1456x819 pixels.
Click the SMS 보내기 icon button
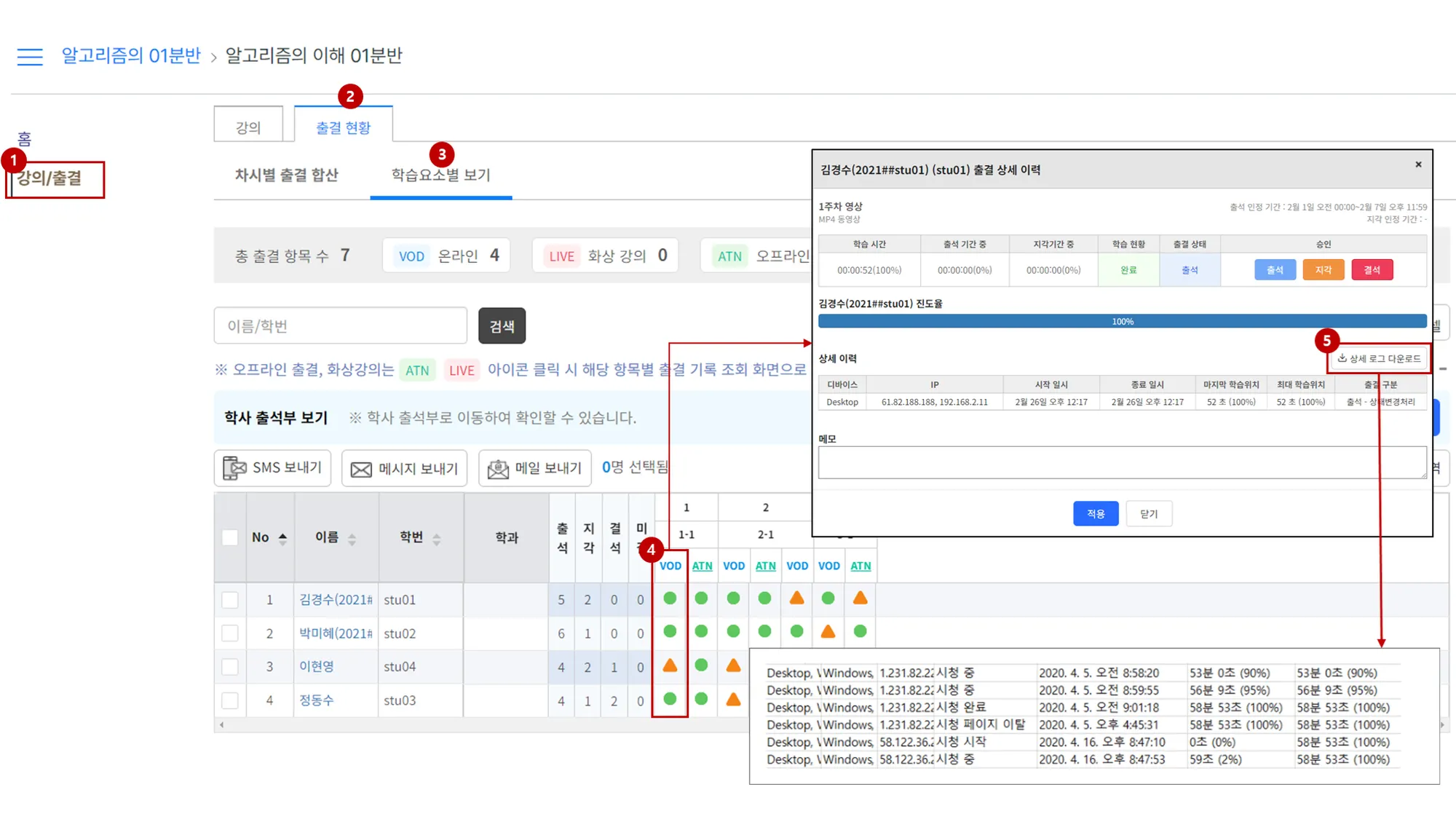tap(234, 468)
